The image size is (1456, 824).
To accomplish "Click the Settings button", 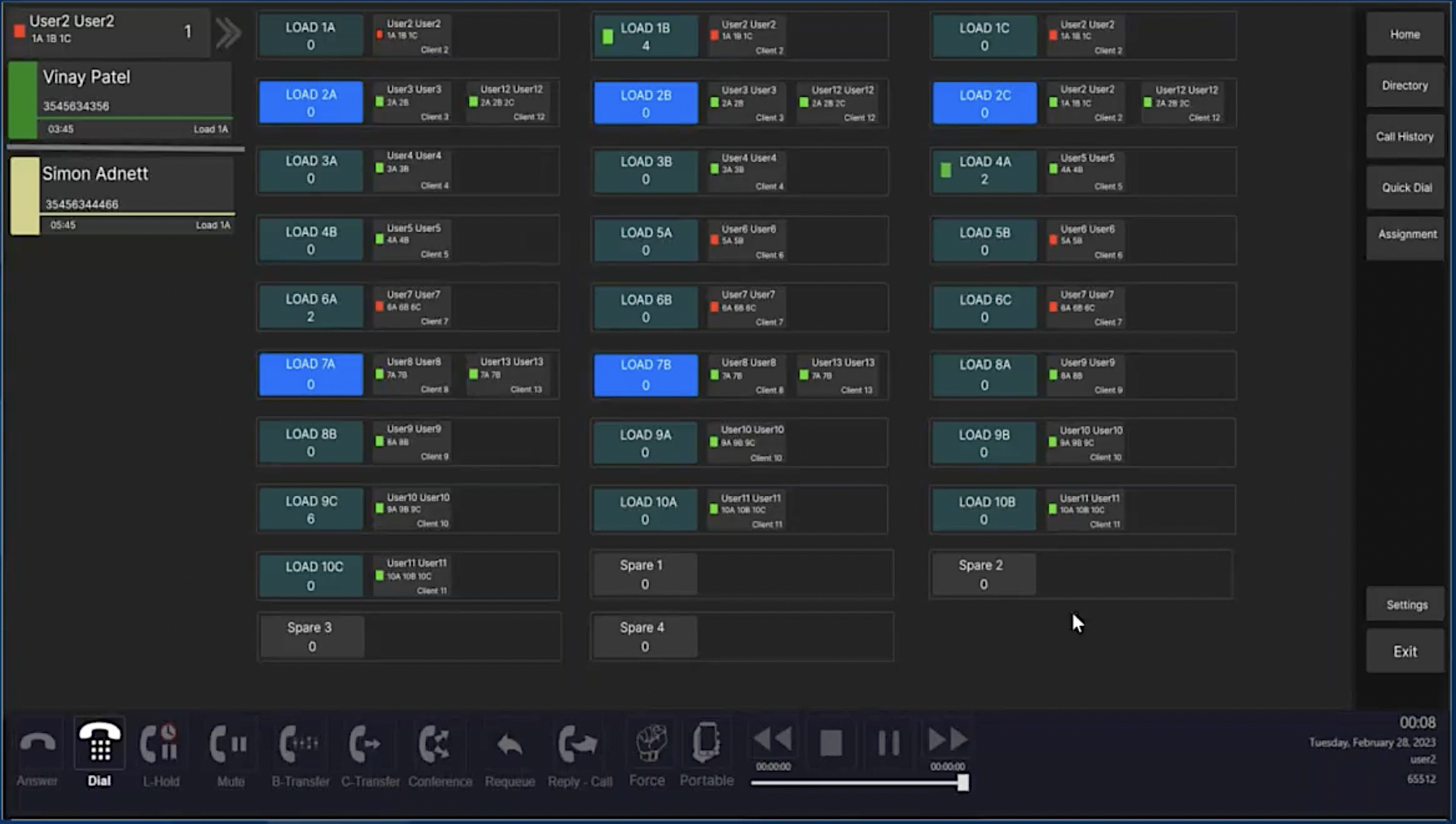I will (x=1406, y=605).
